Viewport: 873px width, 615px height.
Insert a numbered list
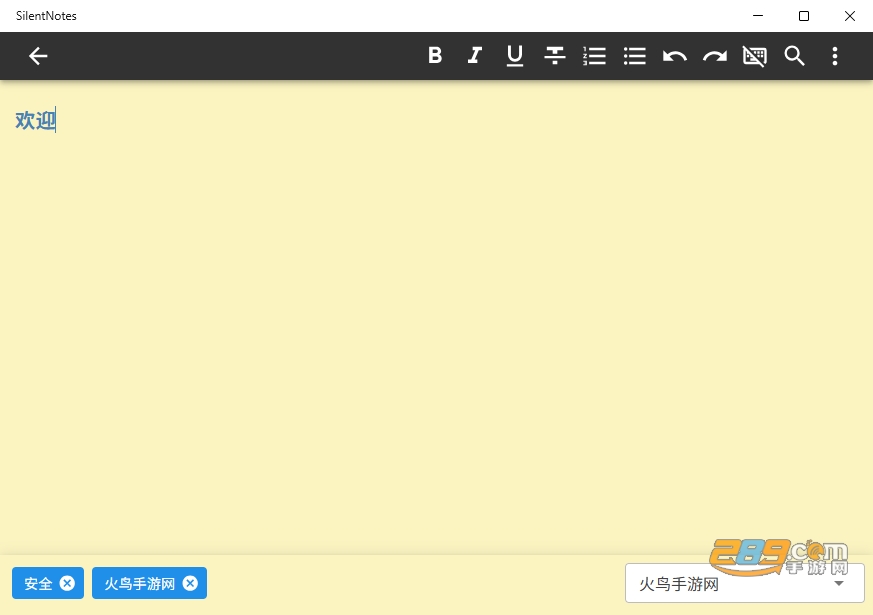[595, 56]
